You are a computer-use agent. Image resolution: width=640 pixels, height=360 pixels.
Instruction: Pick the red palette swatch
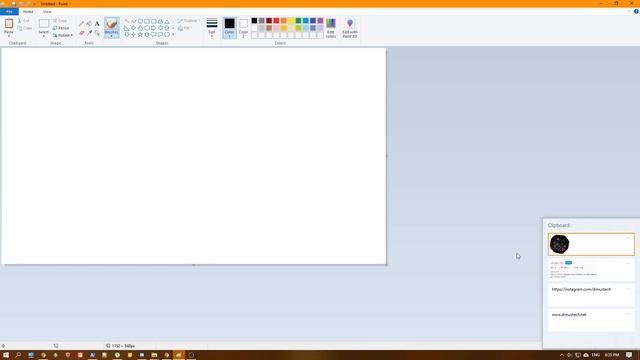point(276,21)
